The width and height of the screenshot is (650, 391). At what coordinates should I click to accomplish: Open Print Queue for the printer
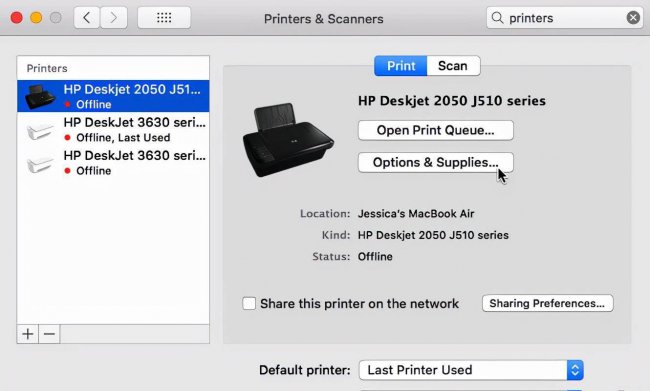[436, 130]
